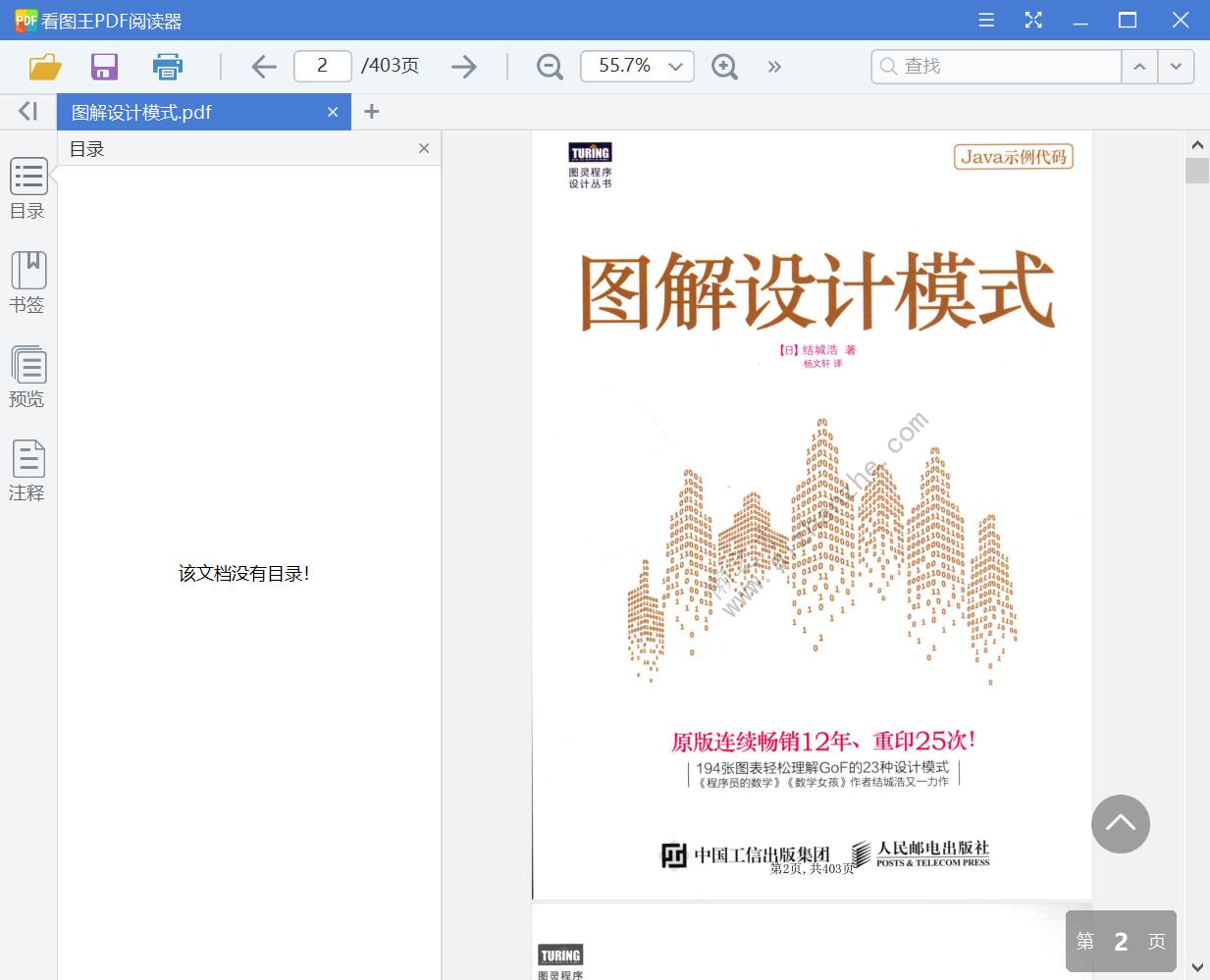Go to the previous page arrow

(264, 67)
